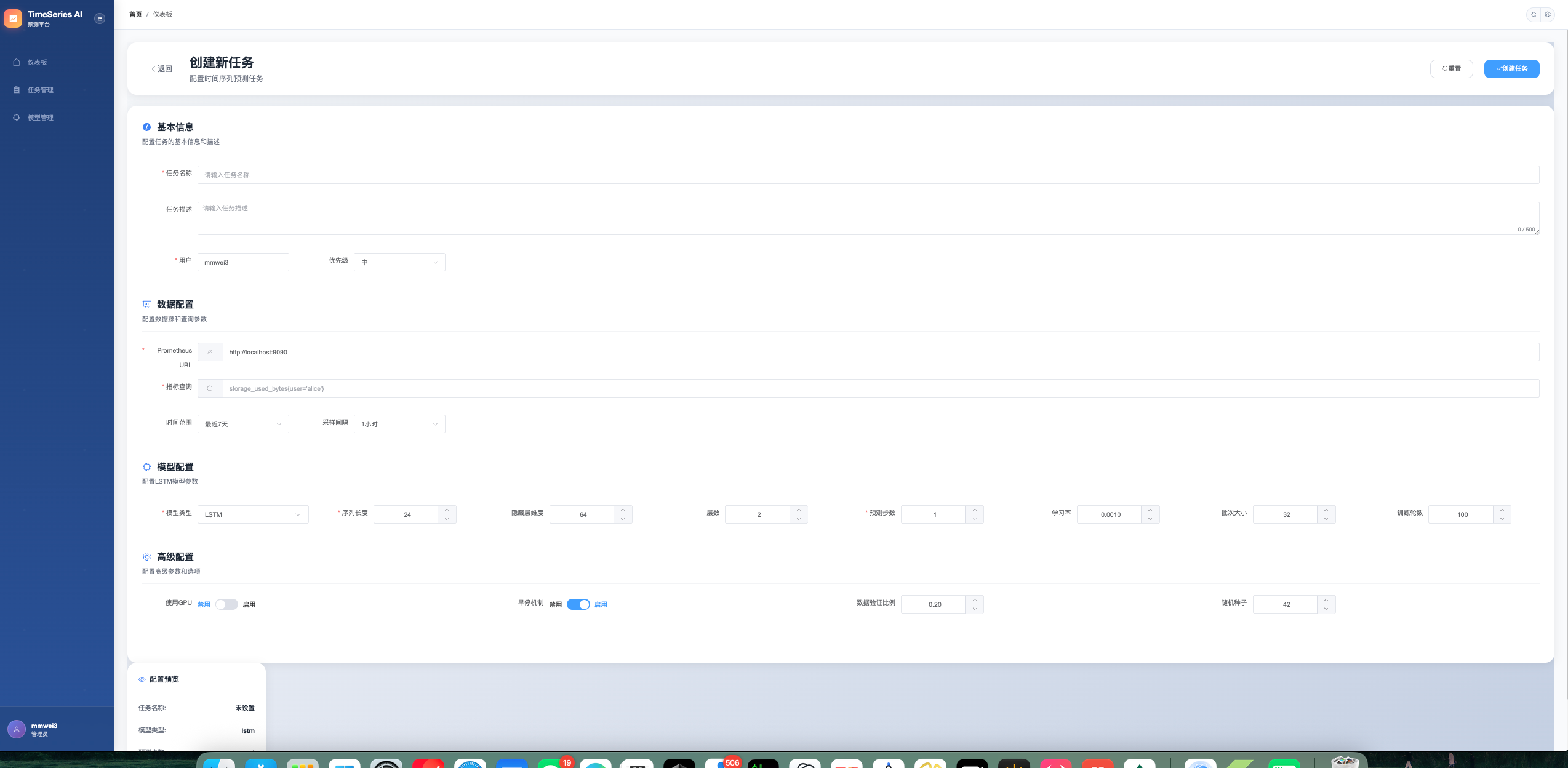Click the 首页 breadcrumb
1568x768 pixels.
135,14
